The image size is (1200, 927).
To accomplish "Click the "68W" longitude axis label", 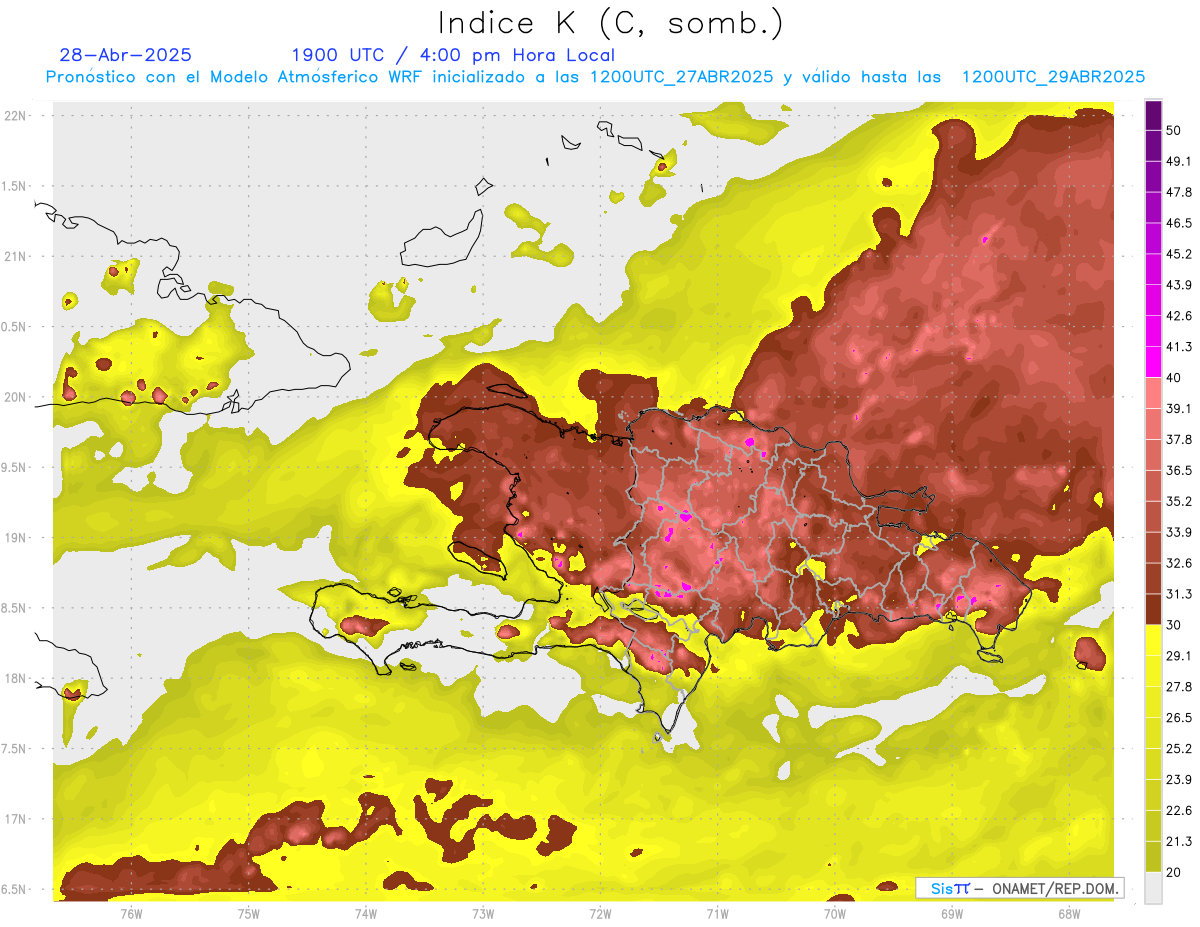I will click(x=1069, y=914).
